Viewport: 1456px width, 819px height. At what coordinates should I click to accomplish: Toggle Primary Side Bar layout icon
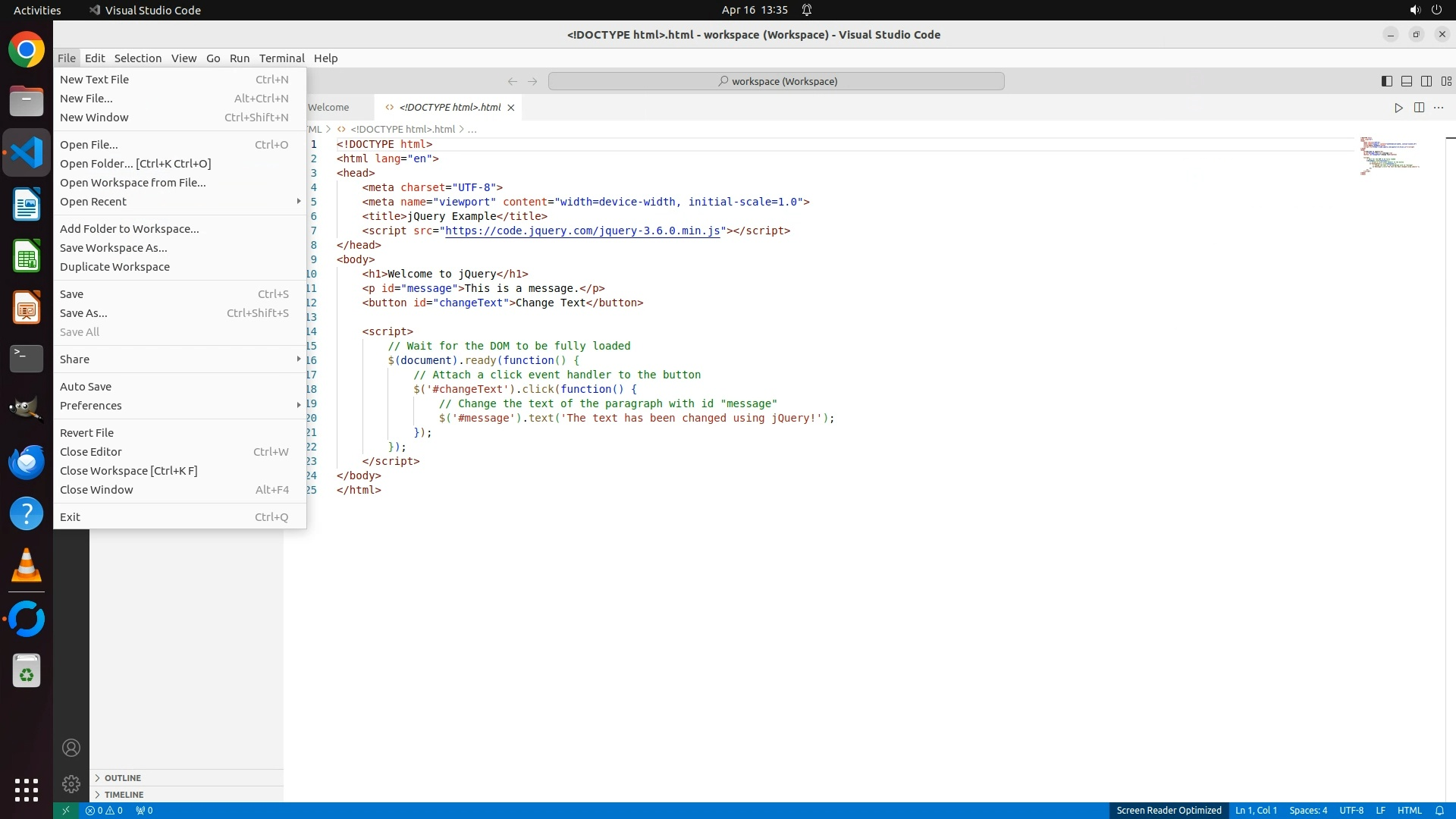tap(1386, 81)
